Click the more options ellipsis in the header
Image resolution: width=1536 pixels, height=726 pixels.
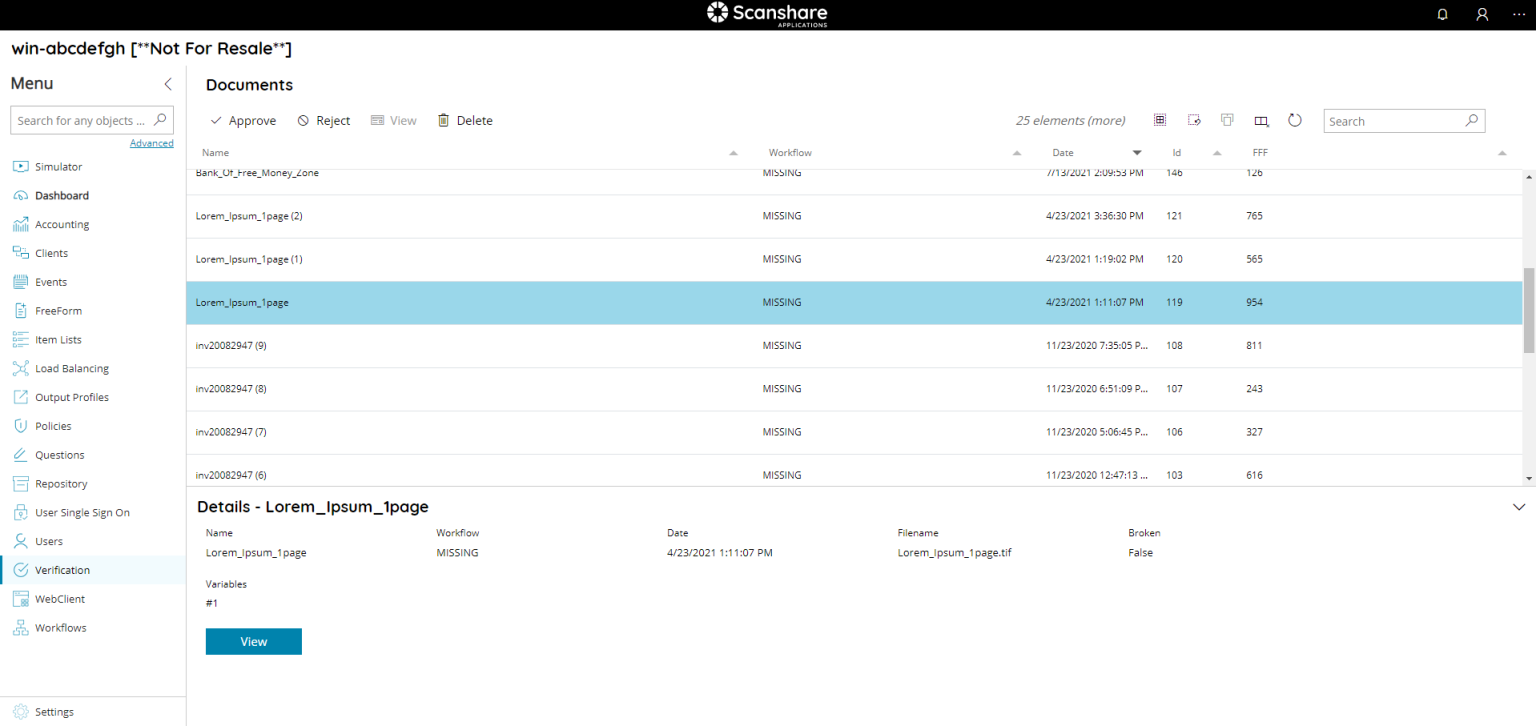pyautogui.click(x=1518, y=14)
